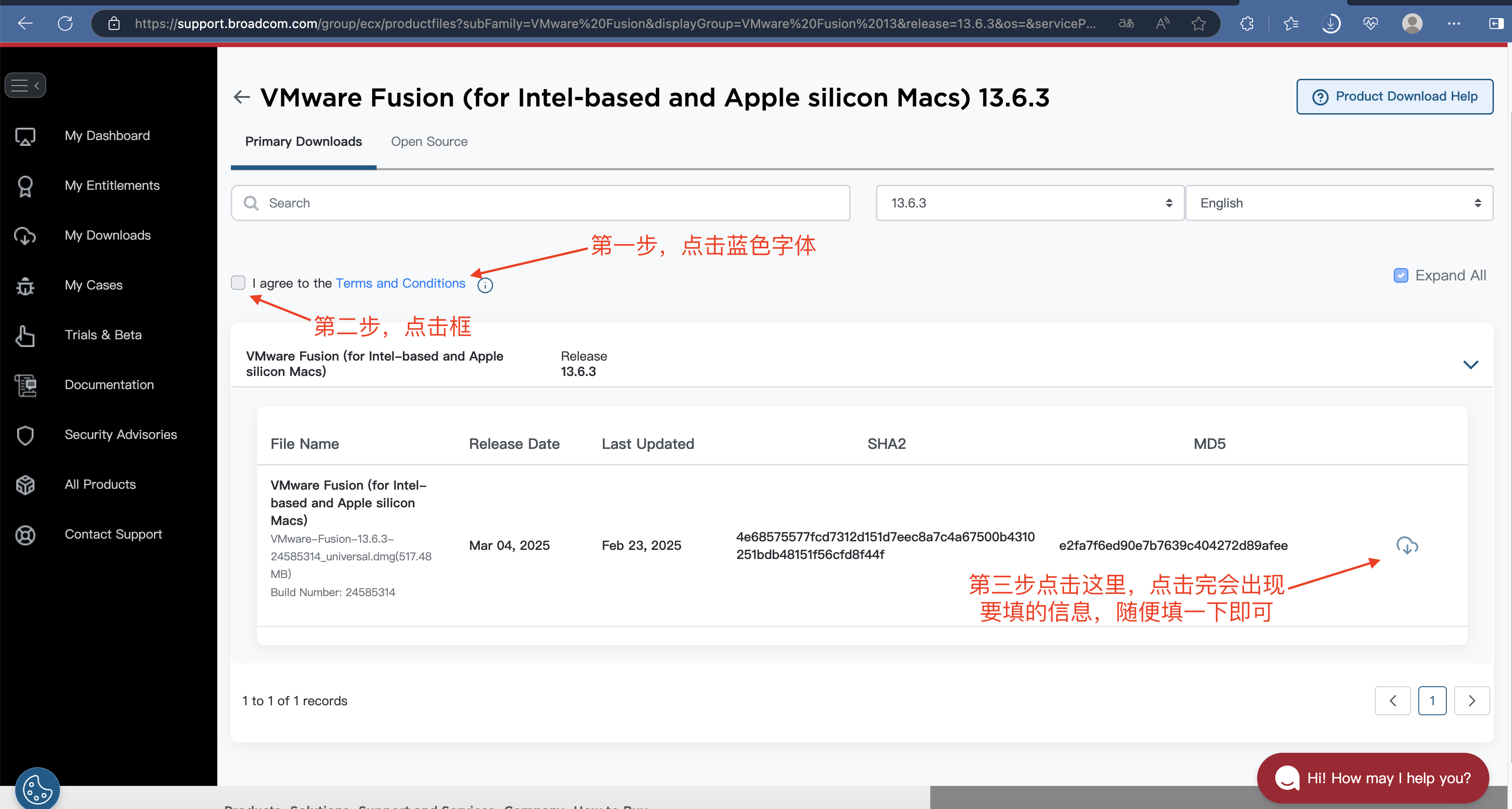Open My Dashboard menu item

(x=107, y=136)
